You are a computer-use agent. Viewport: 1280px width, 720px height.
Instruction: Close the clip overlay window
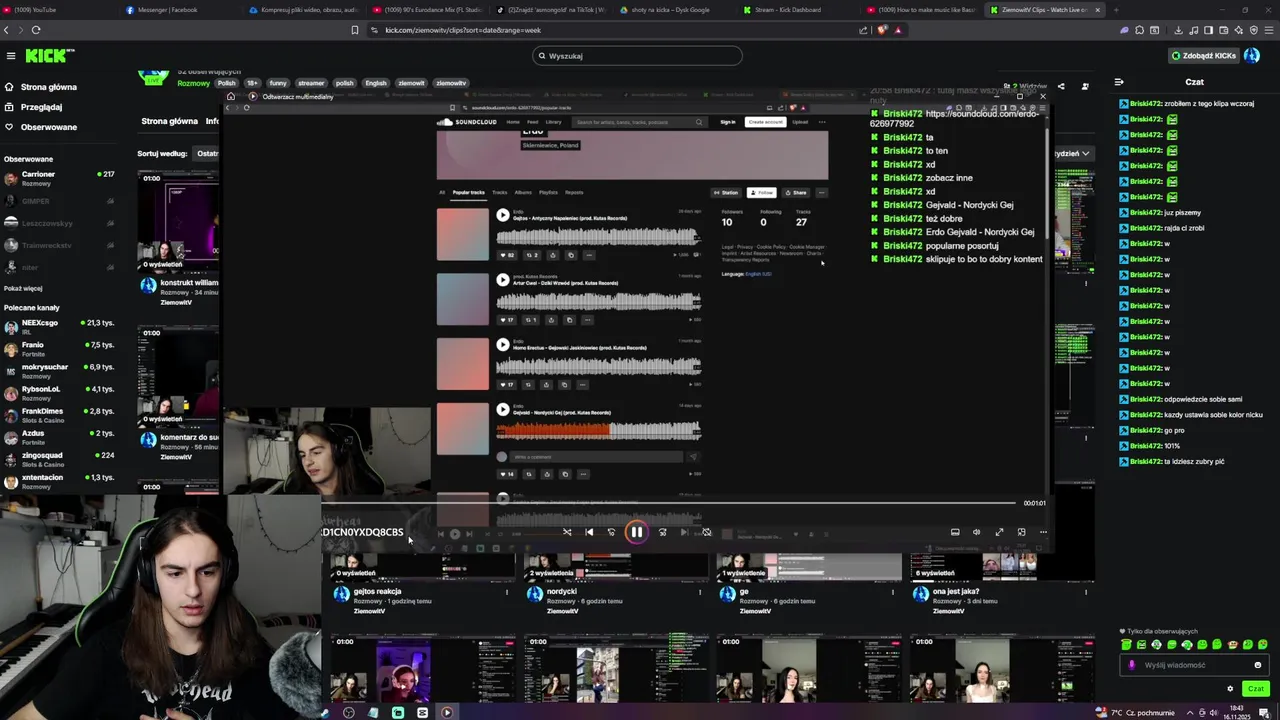point(1043,97)
